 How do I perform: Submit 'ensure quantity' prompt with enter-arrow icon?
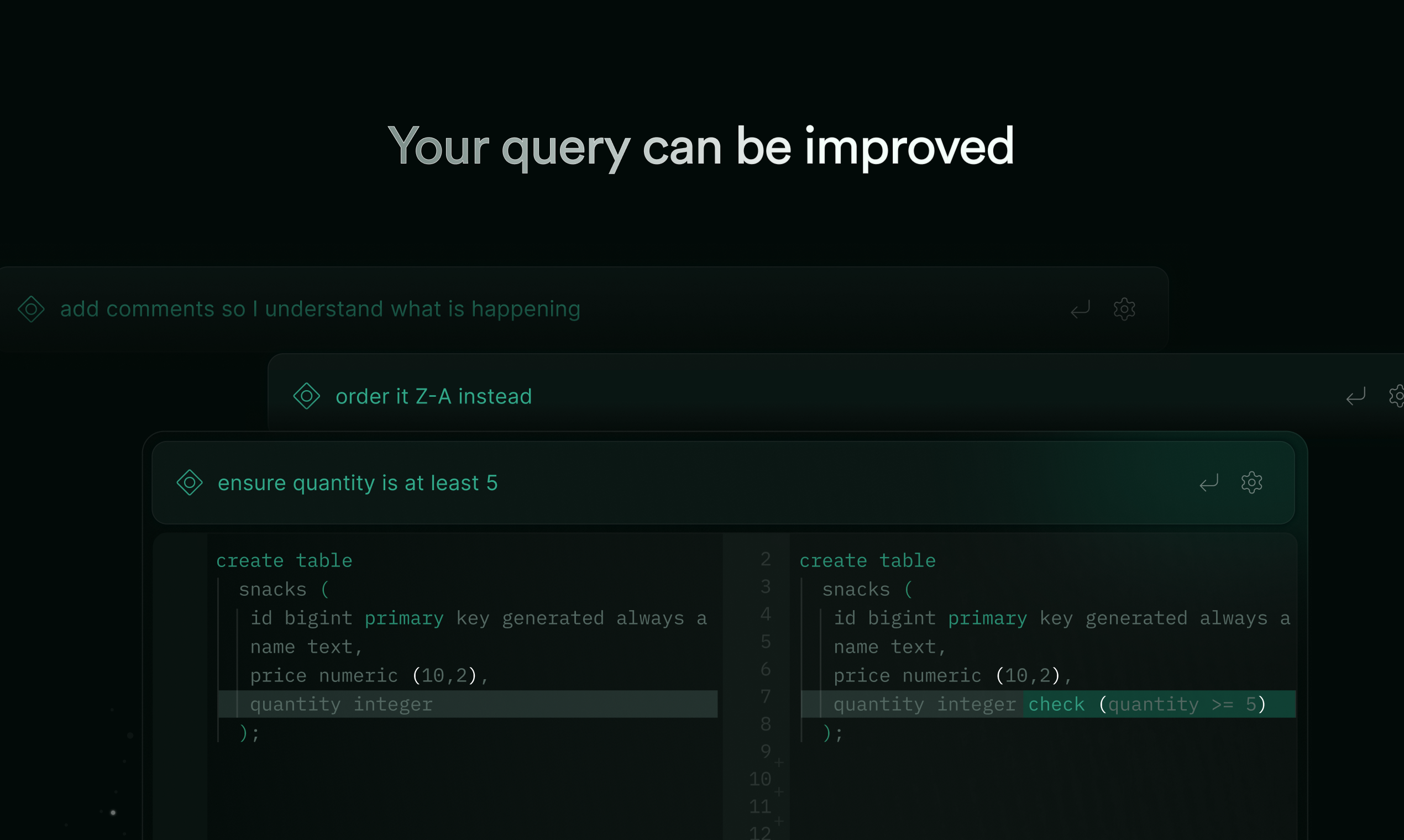[1208, 482]
